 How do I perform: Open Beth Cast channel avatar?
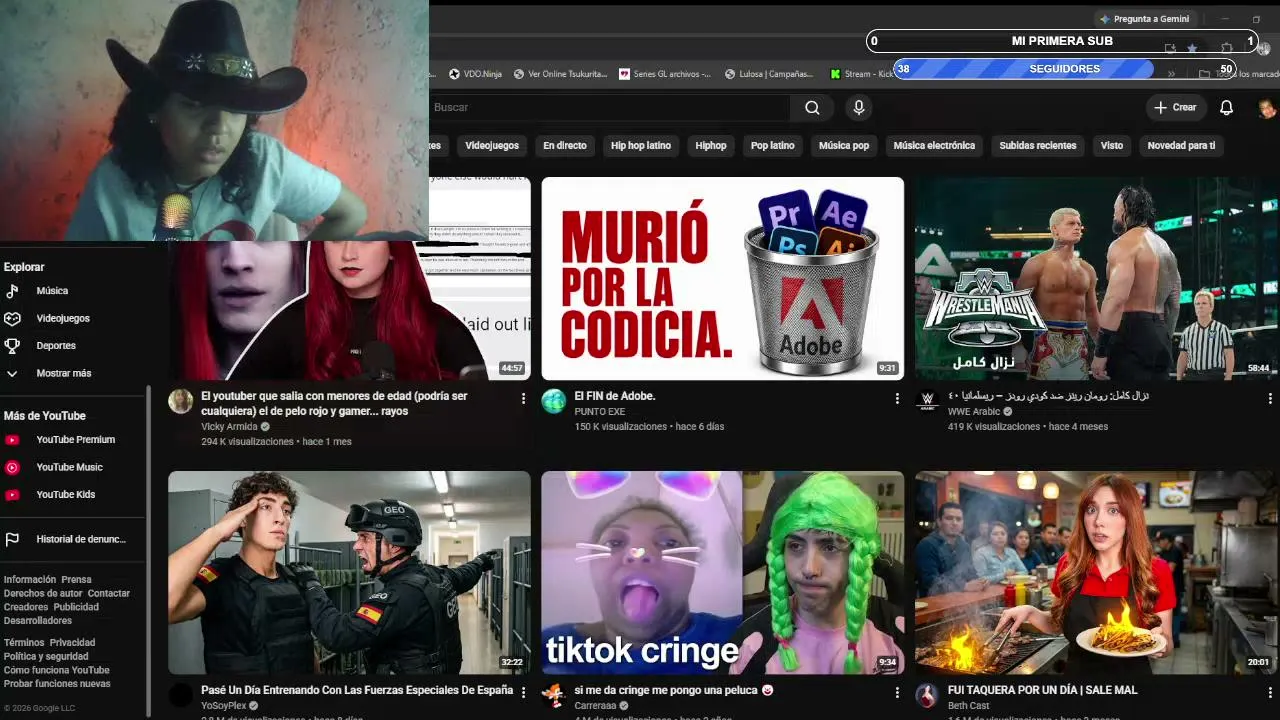tap(927, 696)
